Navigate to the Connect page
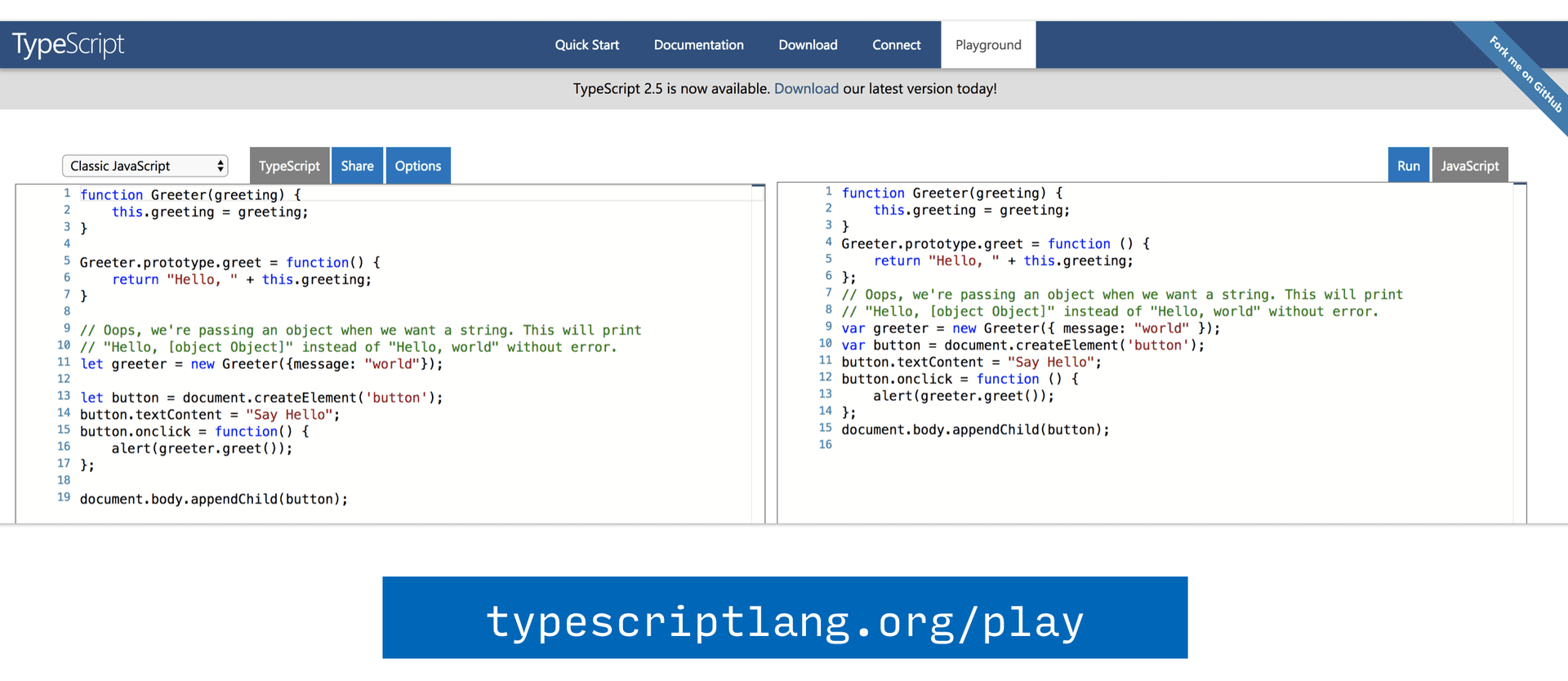The width and height of the screenshot is (1568, 681). (x=896, y=45)
